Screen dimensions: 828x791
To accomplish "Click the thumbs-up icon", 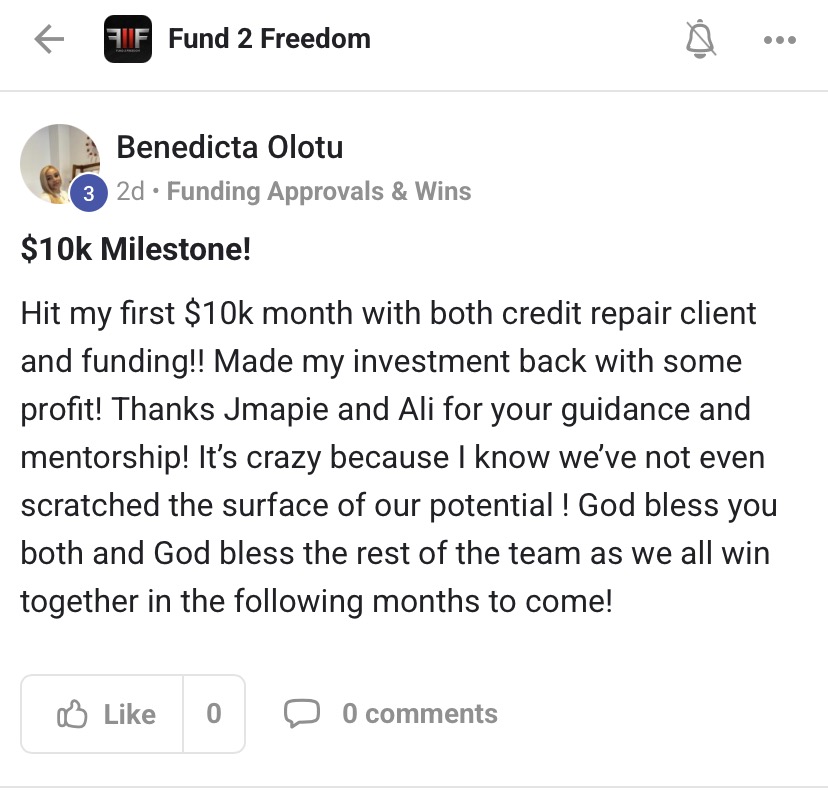I will coord(72,714).
